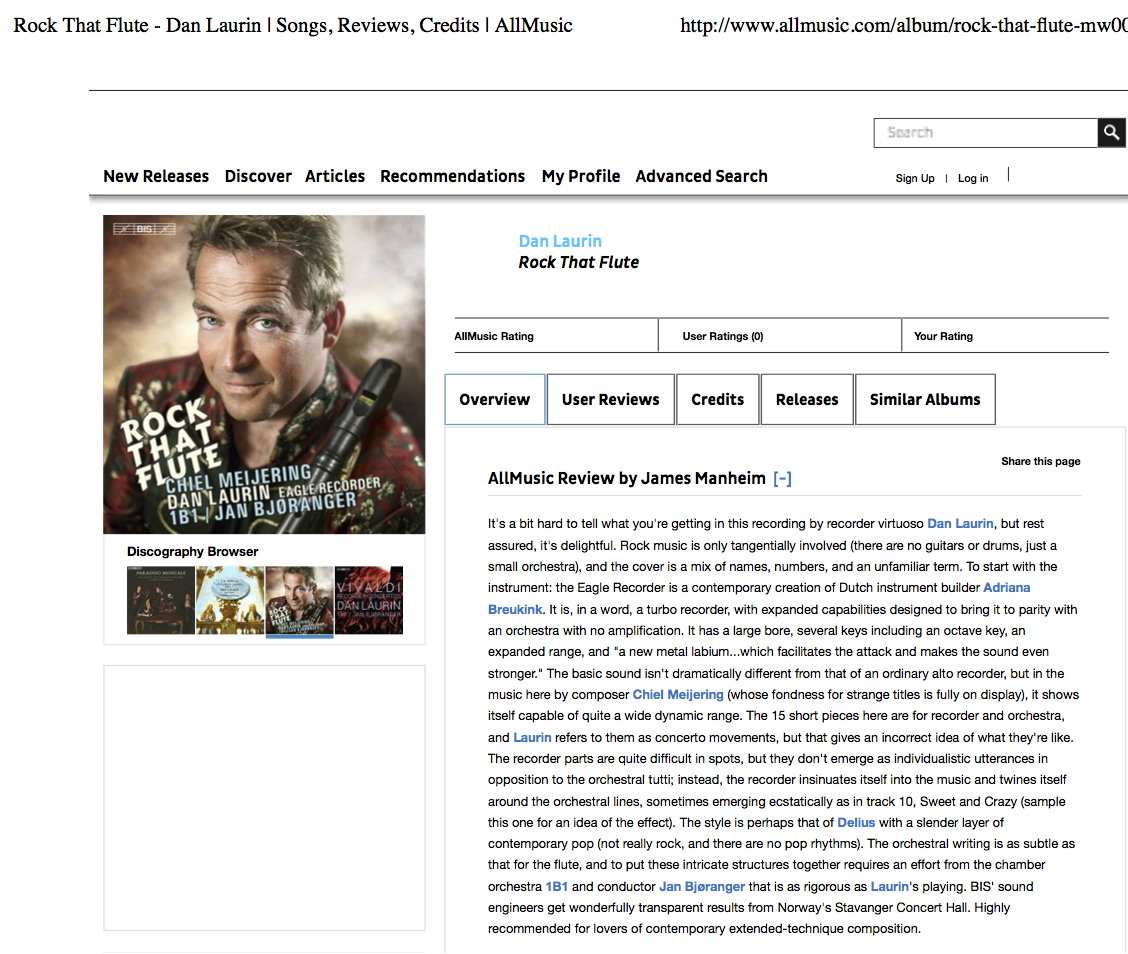1128x954 pixels.
Task: Switch to the Credits tab
Action: [x=717, y=399]
